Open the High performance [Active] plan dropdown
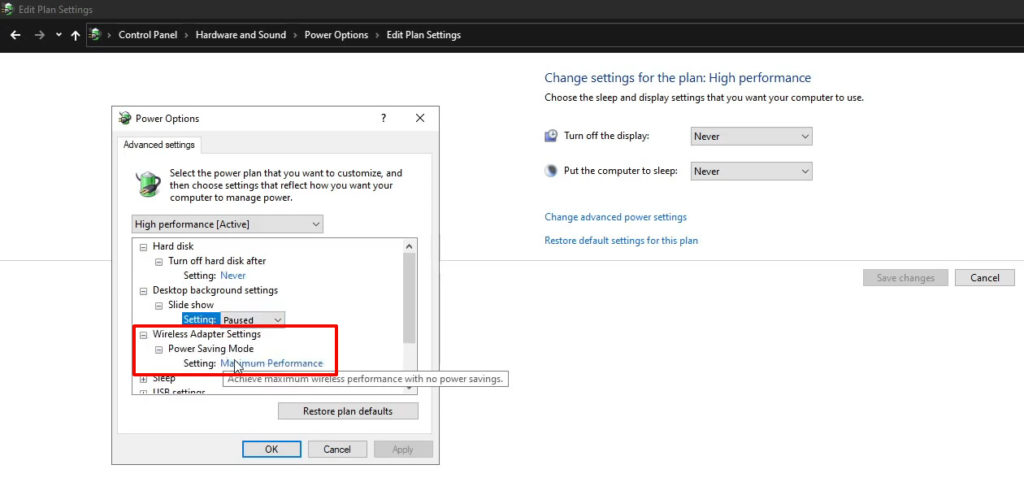Image resolution: width=1024 pixels, height=478 pixels. click(227, 225)
